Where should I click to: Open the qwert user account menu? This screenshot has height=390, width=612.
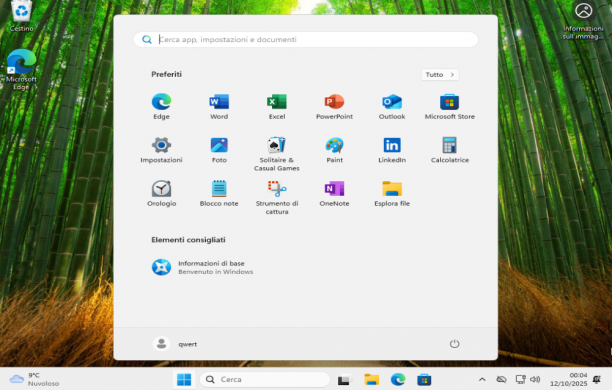[175, 344]
